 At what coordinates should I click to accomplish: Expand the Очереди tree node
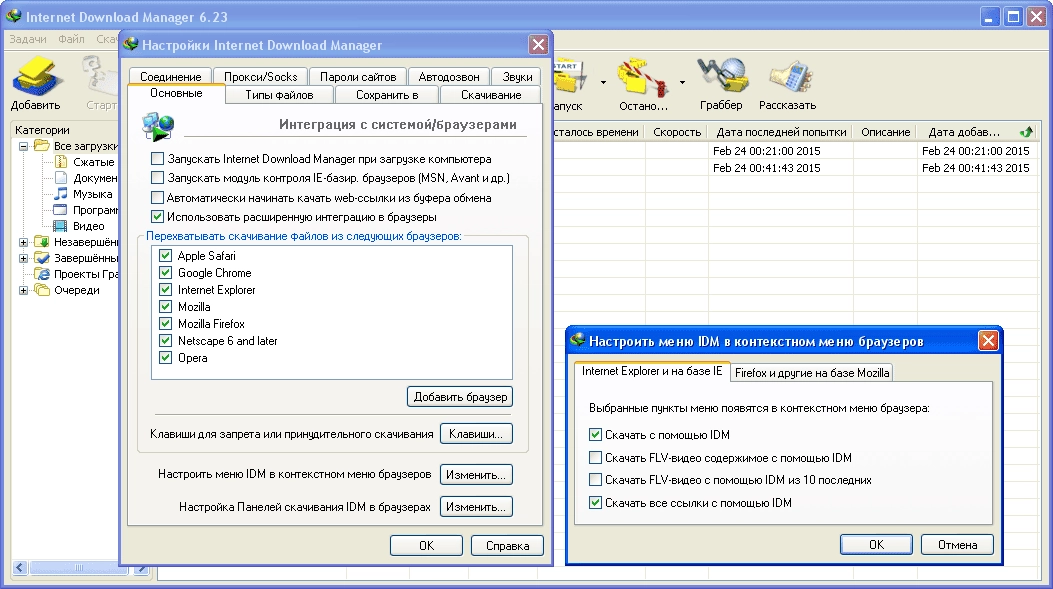pyautogui.click(x=24, y=290)
